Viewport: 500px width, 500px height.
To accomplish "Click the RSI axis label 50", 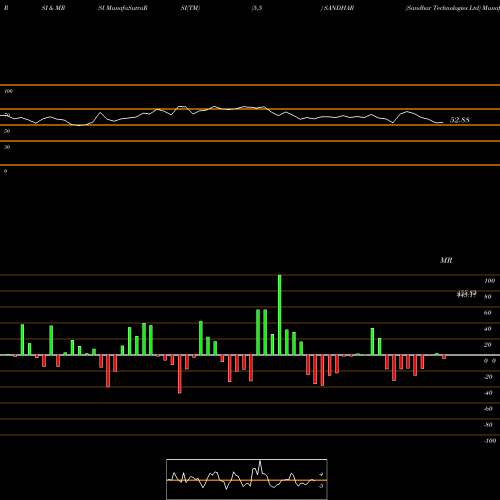I will [7, 131].
